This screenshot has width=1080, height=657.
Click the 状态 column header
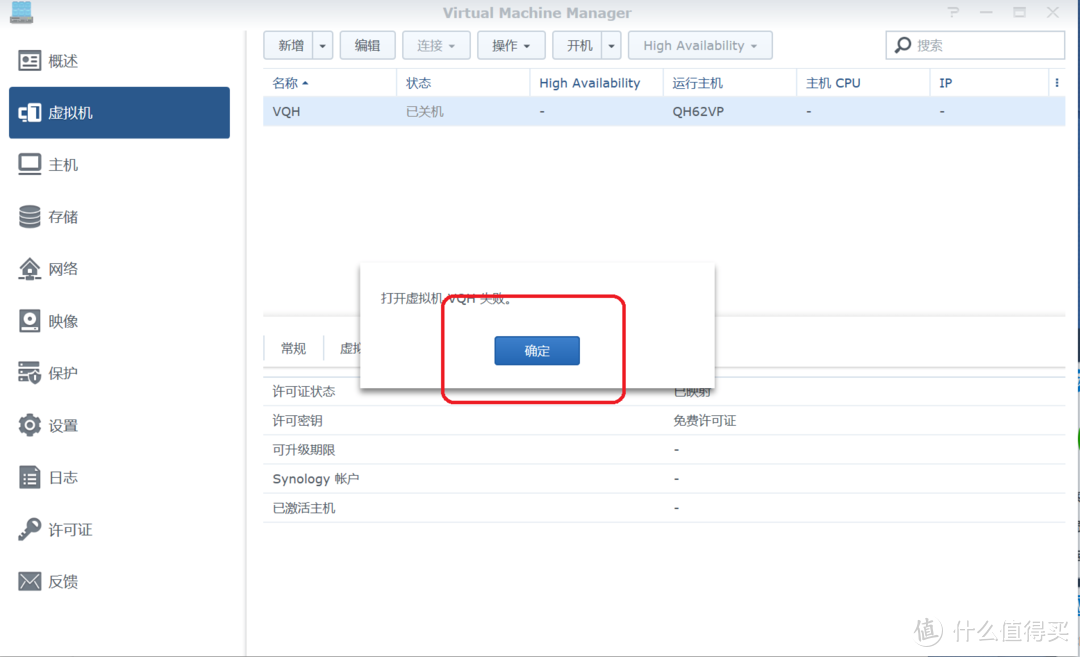coord(463,83)
